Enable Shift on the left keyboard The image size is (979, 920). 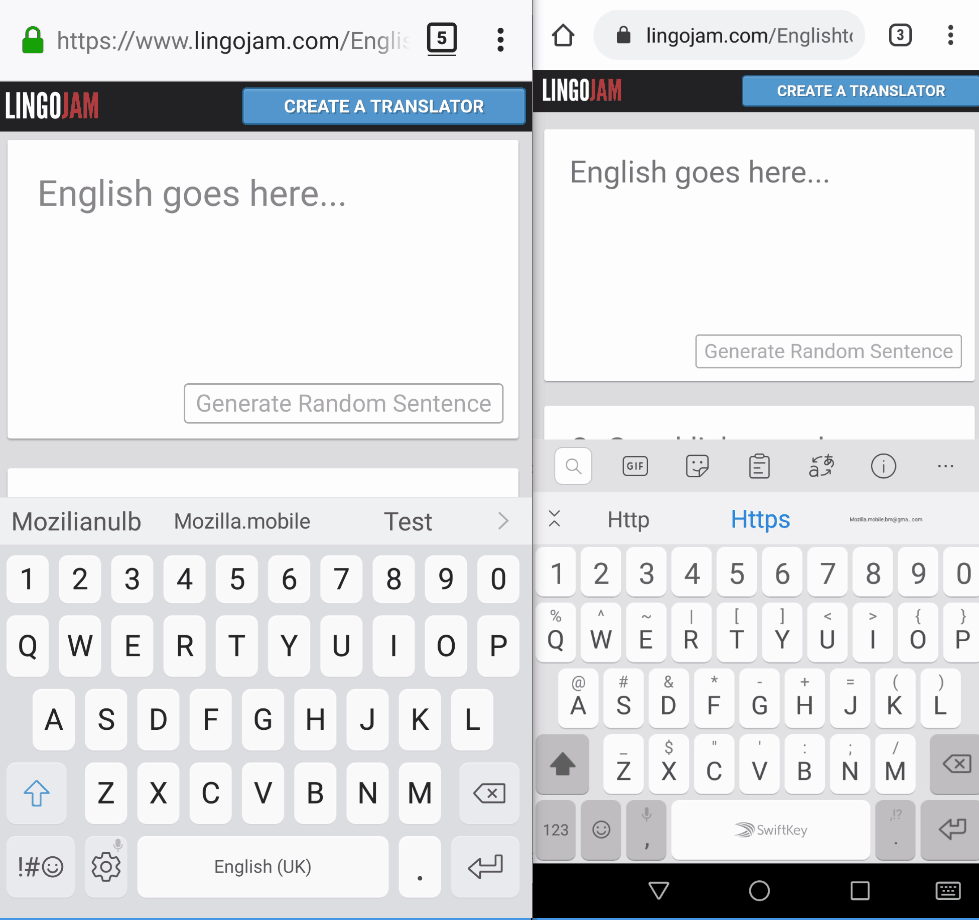[36, 793]
